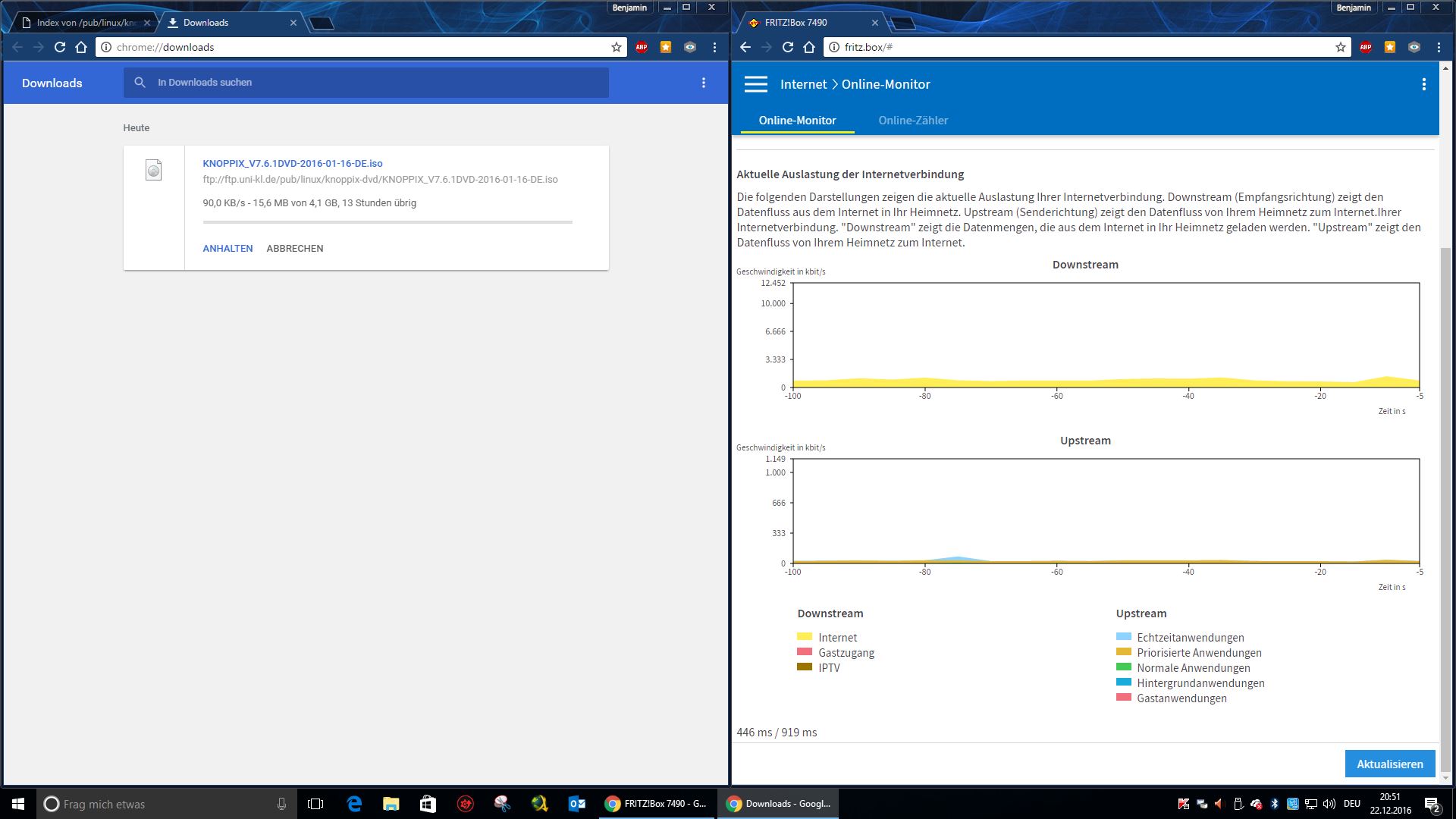Open FRITZ!Box three-dot options menu
Image resolution: width=1456 pixels, height=819 pixels.
point(1423,84)
